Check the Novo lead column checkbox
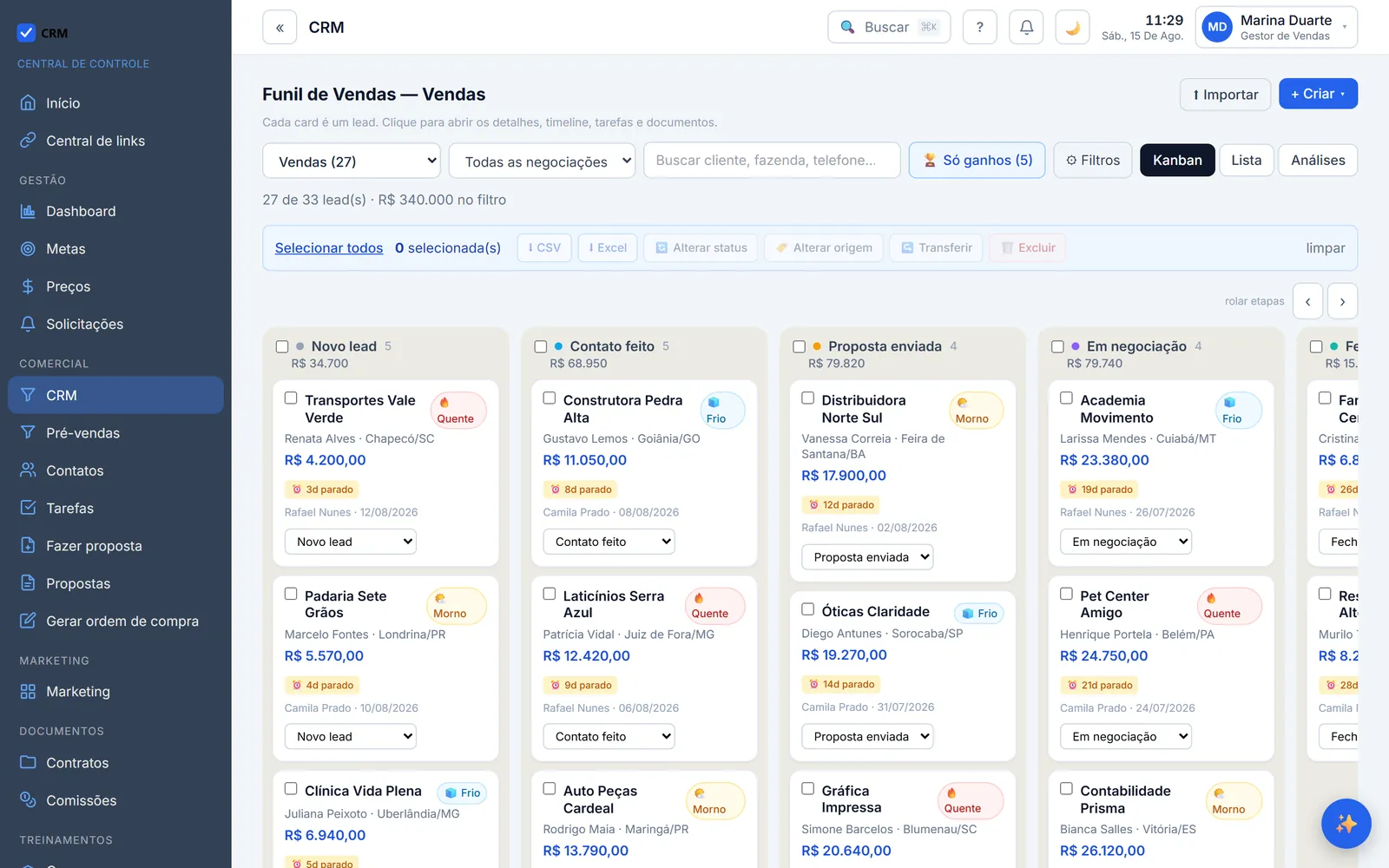 click(x=282, y=346)
